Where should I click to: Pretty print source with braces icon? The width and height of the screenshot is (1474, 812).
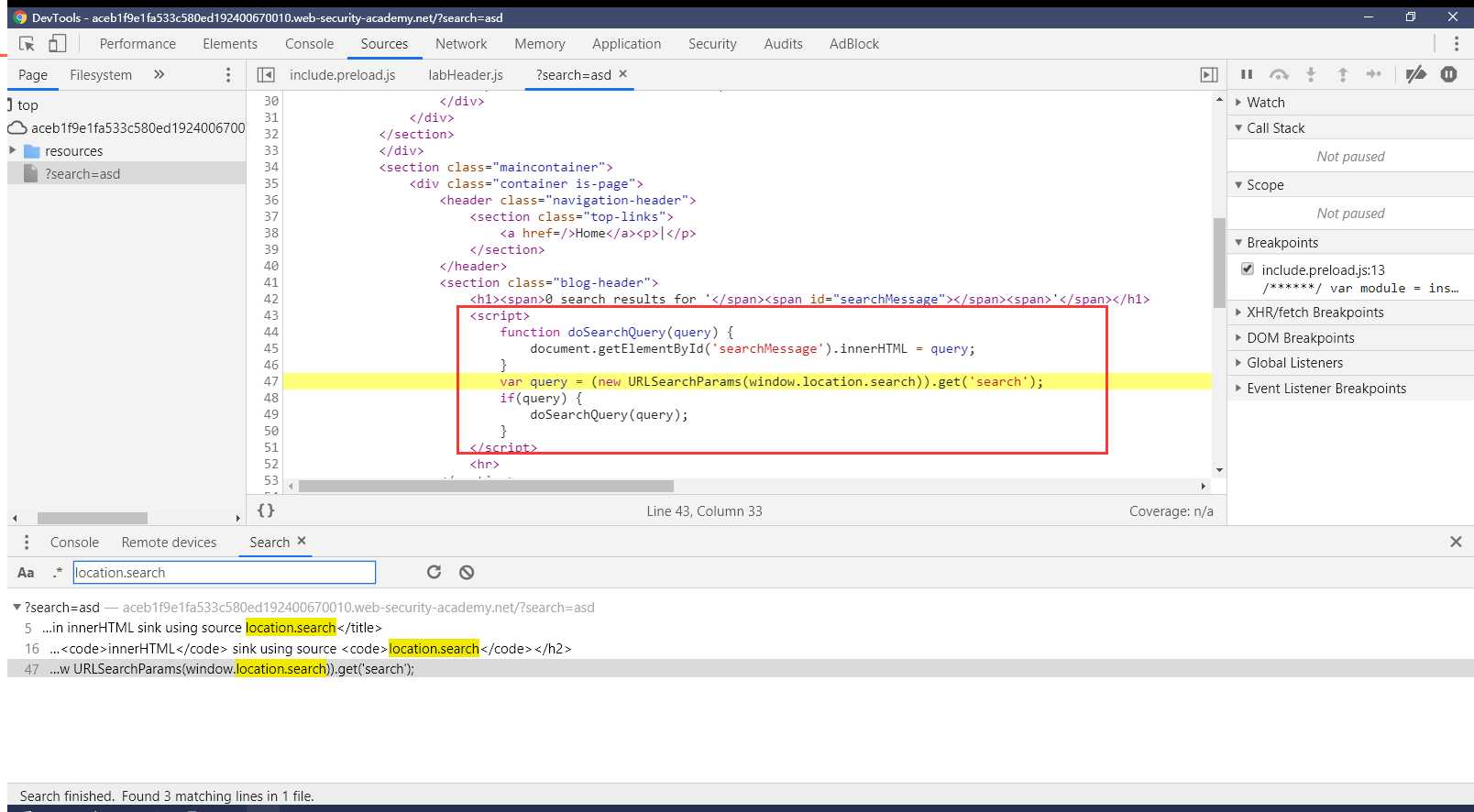click(x=266, y=510)
